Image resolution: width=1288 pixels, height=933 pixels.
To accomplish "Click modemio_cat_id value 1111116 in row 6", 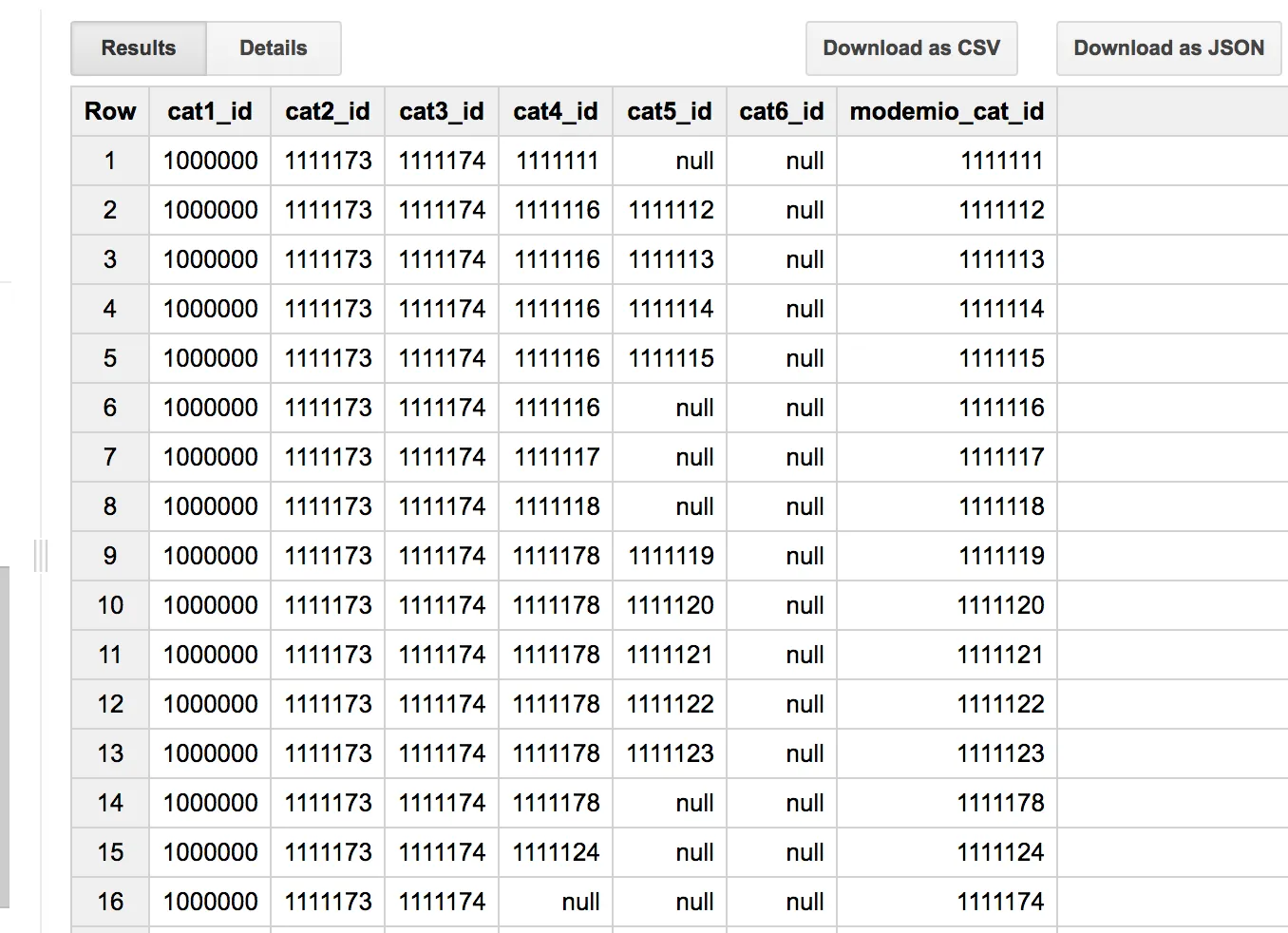I will tap(1001, 408).
